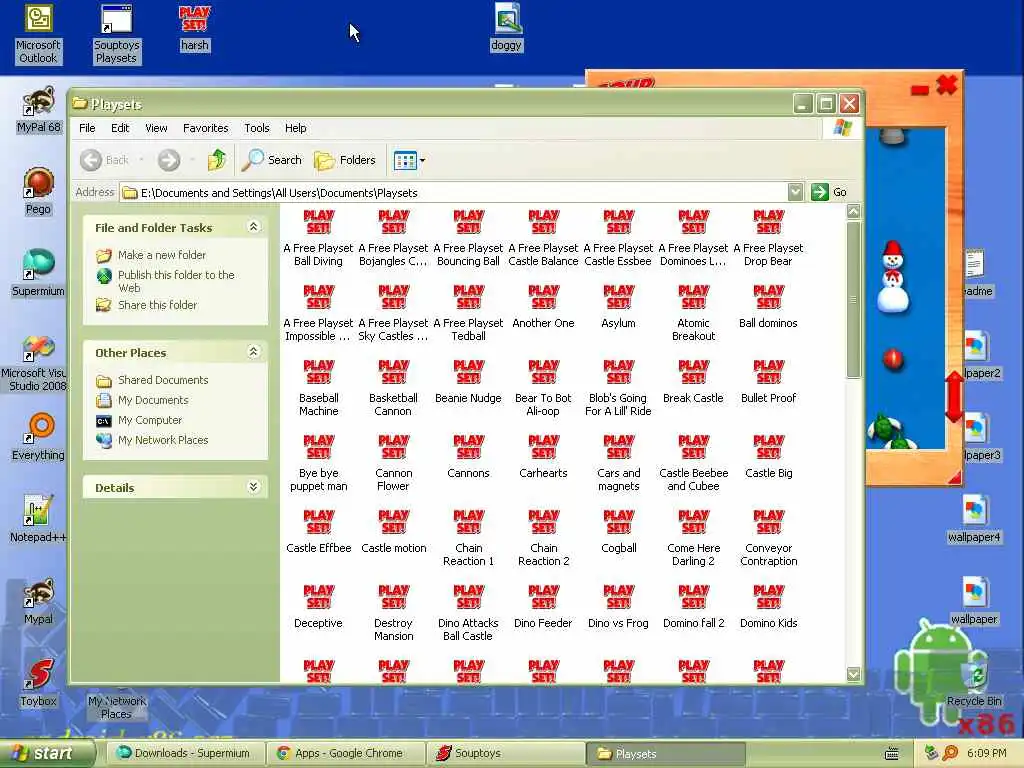Collapse the Other Places panel
Viewport: 1024px width, 768px height.
pyautogui.click(x=253, y=352)
